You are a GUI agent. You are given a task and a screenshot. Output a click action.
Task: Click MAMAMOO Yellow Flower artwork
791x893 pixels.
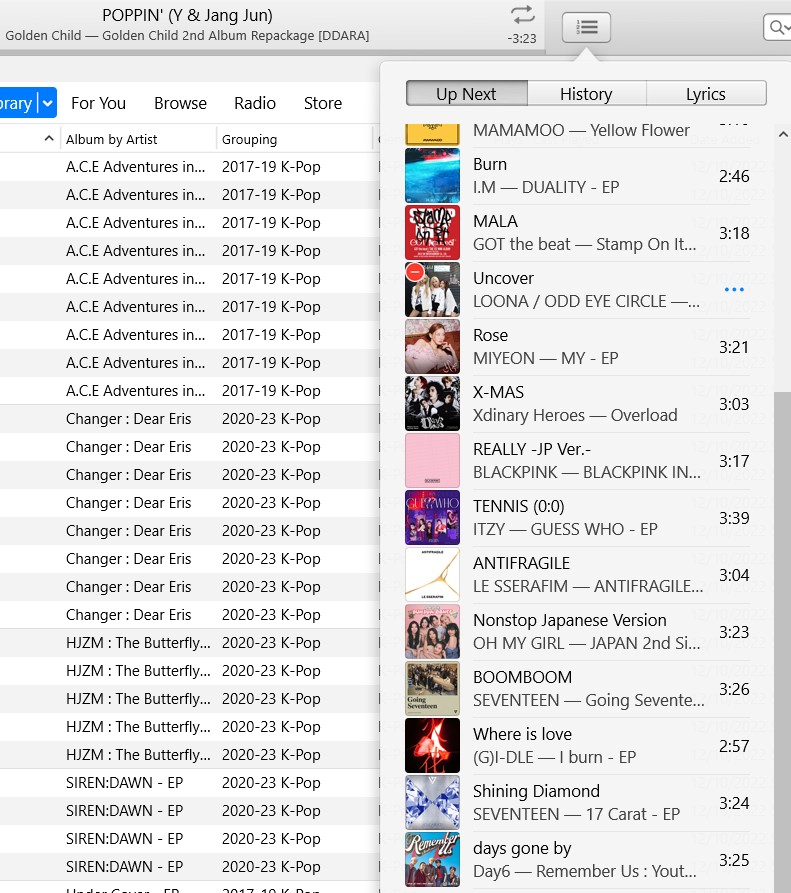tap(432, 134)
